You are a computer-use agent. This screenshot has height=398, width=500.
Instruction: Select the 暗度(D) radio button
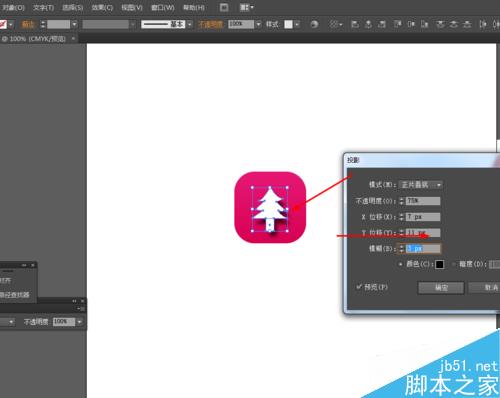454,264
